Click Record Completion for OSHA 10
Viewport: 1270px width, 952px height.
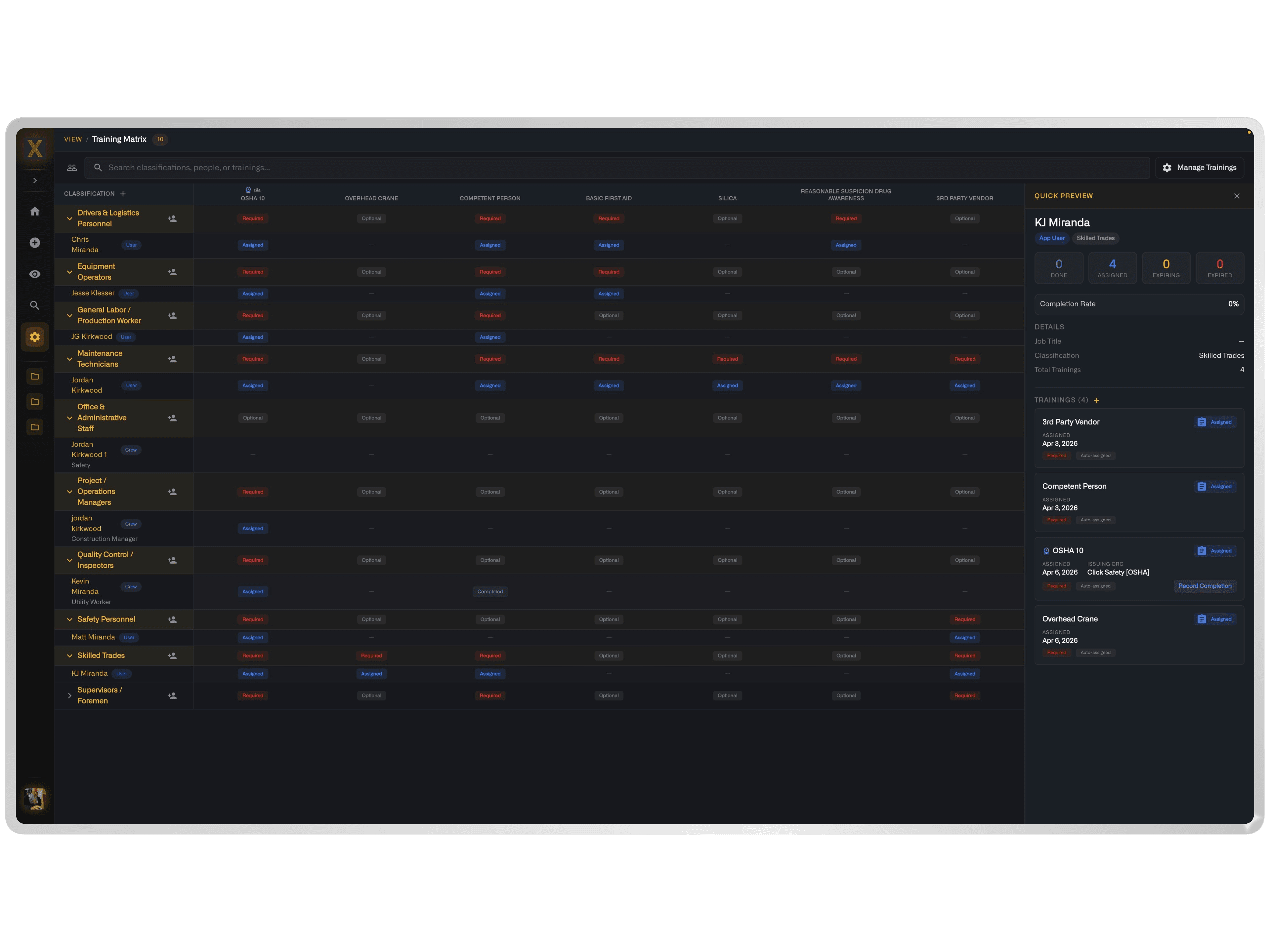point(1205,586)
